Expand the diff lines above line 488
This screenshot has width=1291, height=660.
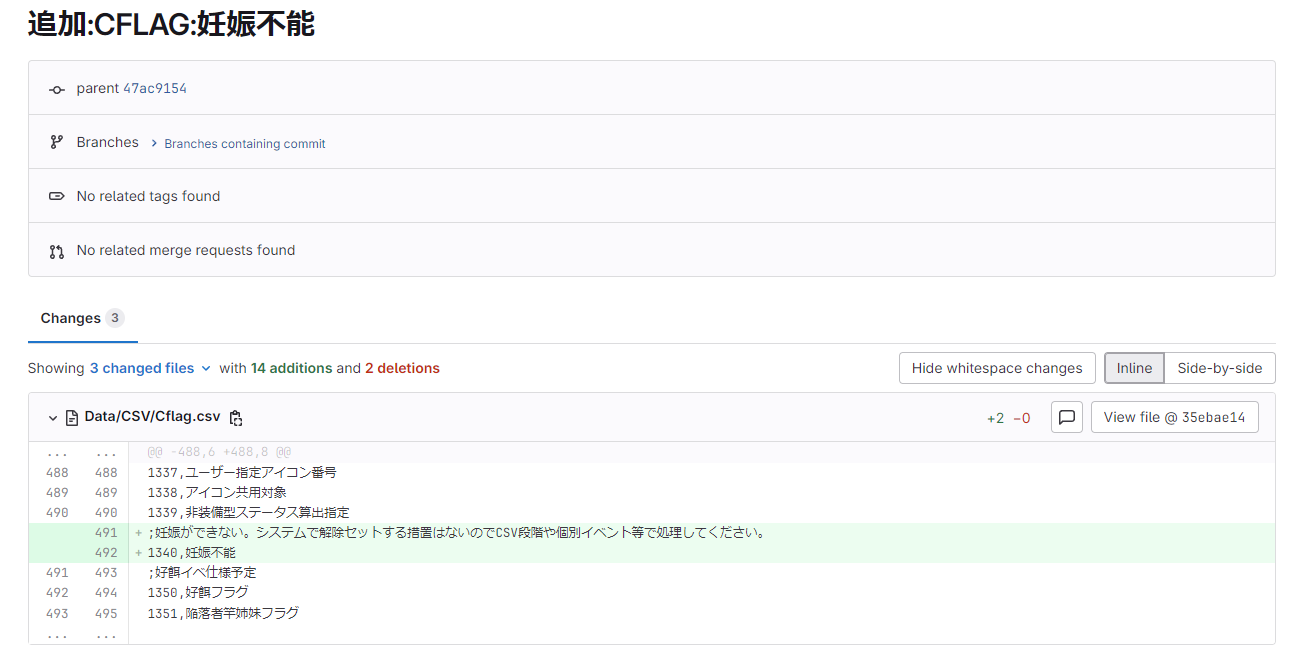[79, 452]
